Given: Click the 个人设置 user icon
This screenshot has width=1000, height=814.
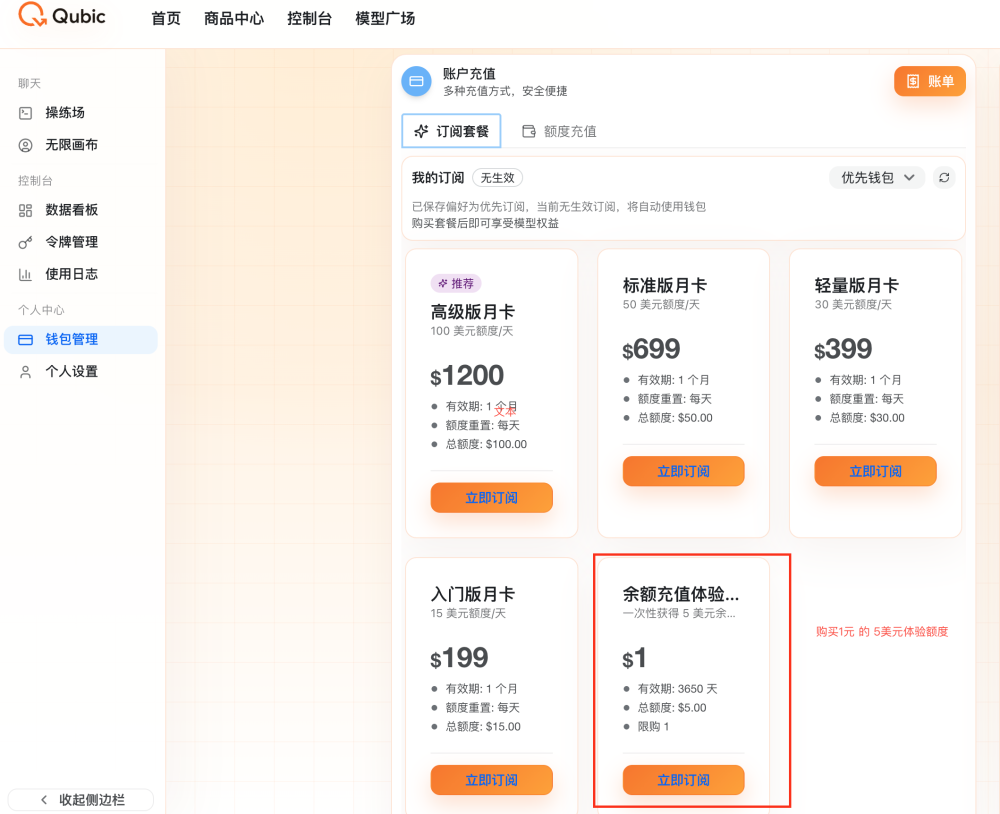Looking at the screenshot, I should (26, 372).
